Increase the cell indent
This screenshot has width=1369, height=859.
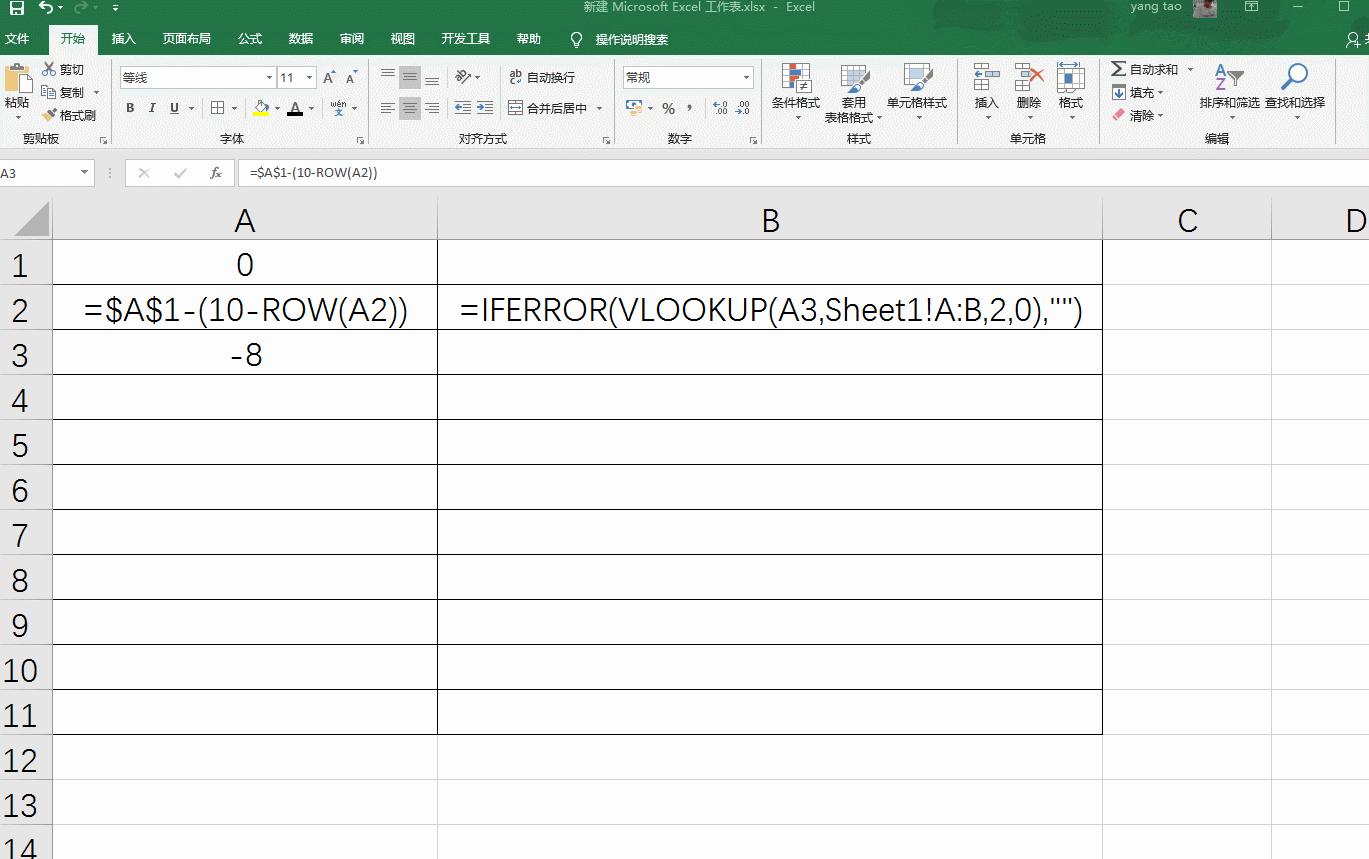point(484,108)
